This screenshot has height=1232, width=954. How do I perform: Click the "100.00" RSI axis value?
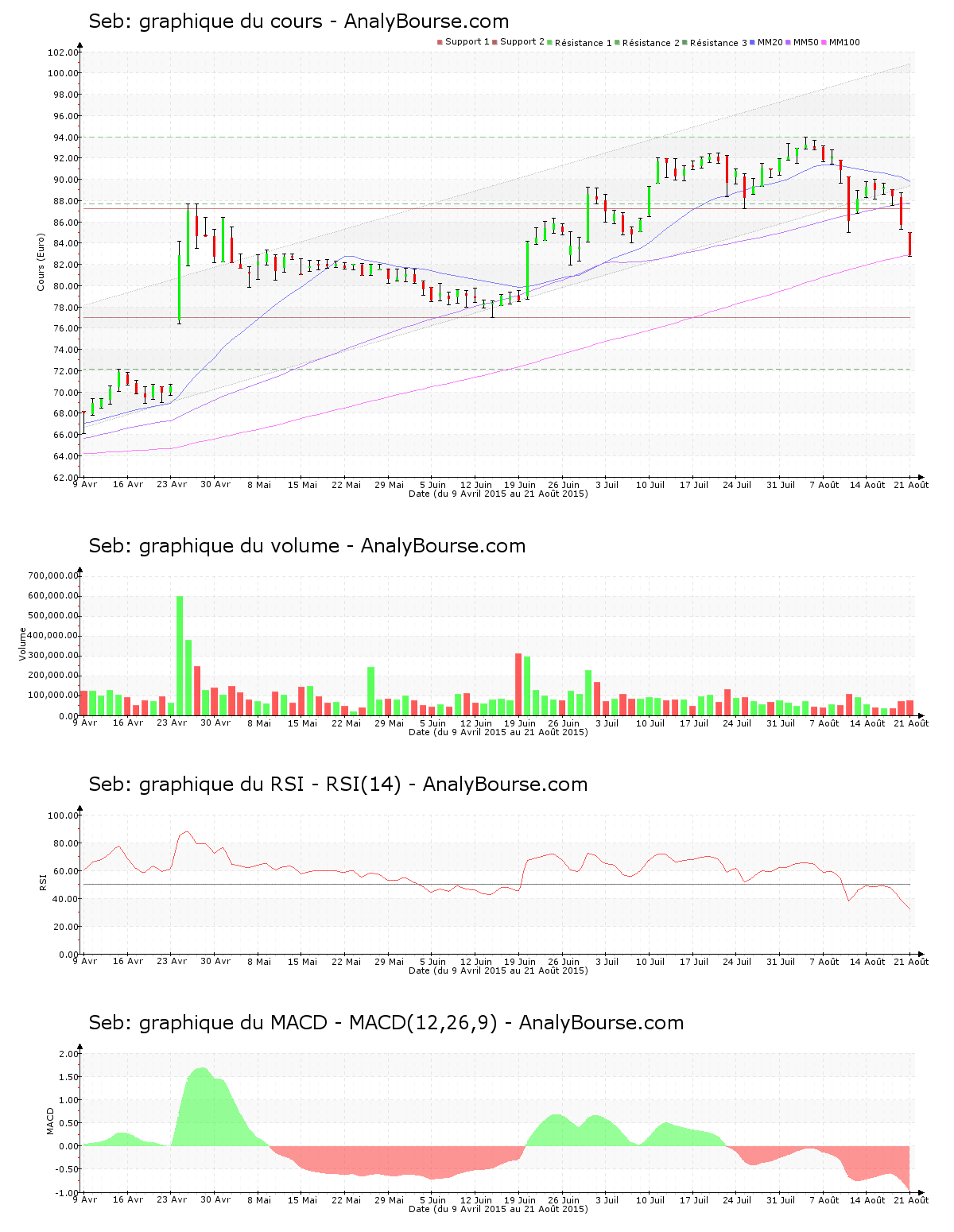coord(63,816)
